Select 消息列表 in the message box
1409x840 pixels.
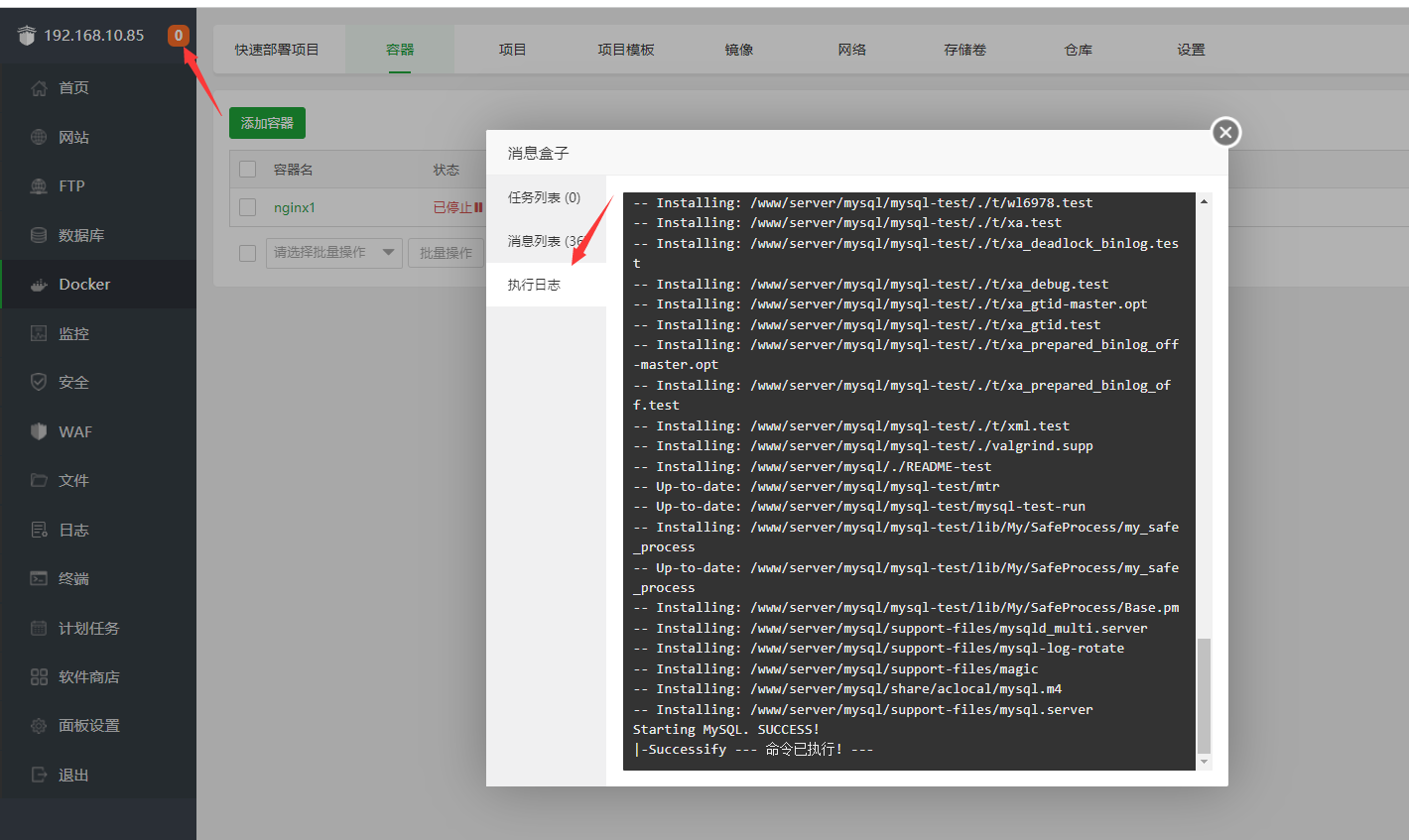(x=545, y=241)
